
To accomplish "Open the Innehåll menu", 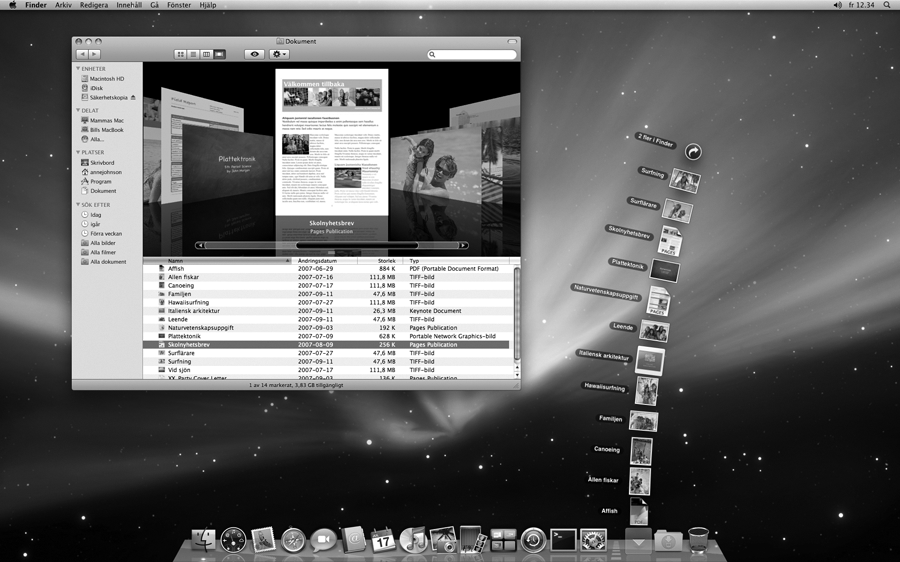I will click(129, 5).
